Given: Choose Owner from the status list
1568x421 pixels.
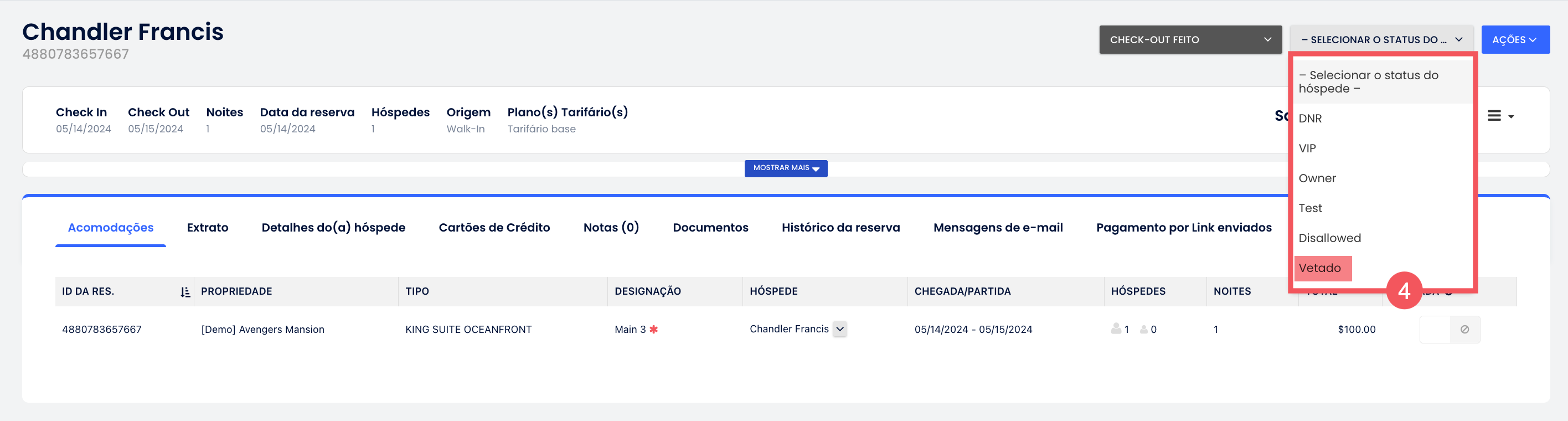Looking at the screenshot, I should (1317, 178).
